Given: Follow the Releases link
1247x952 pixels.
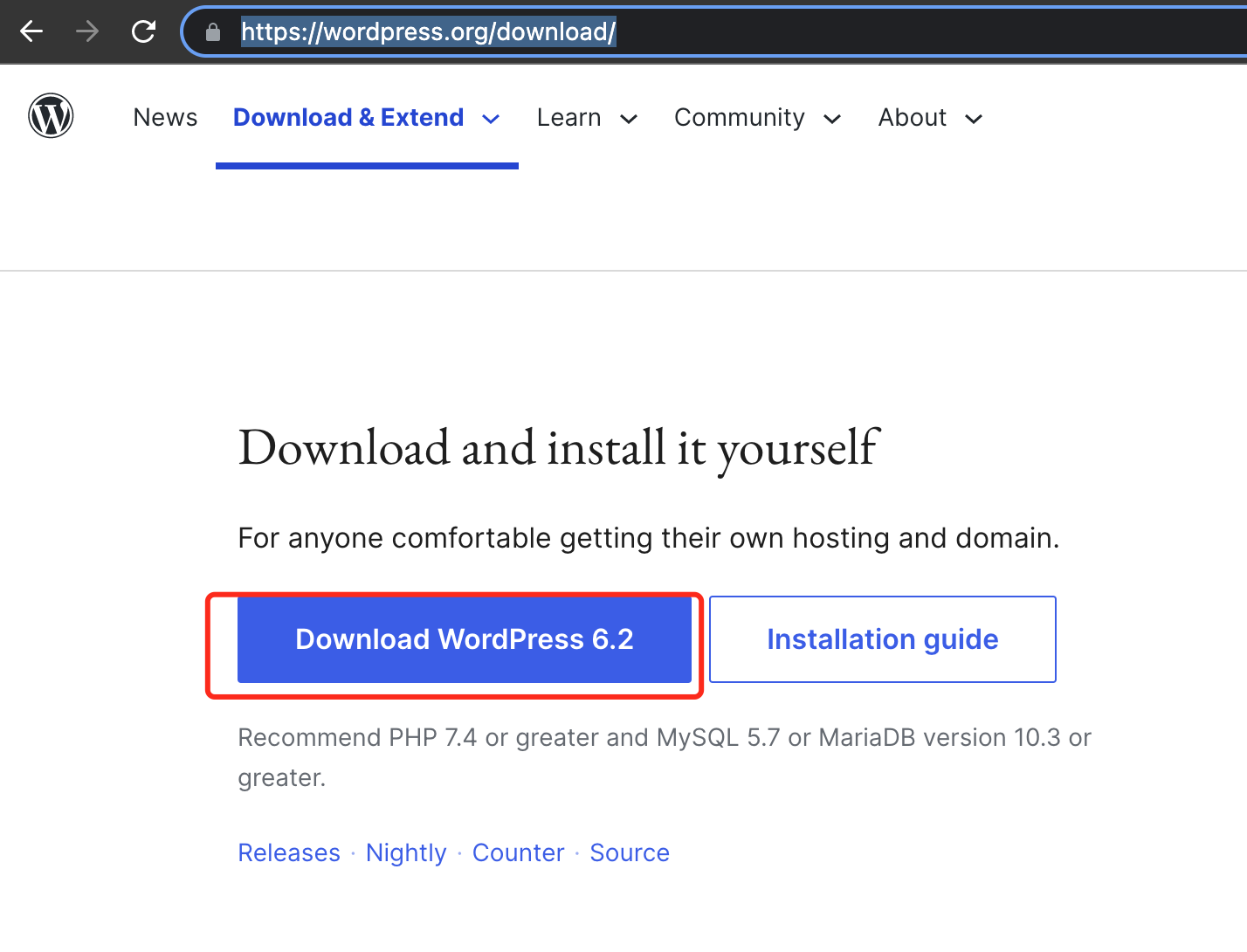Looking at the screenshot, I should click(289, 852).
